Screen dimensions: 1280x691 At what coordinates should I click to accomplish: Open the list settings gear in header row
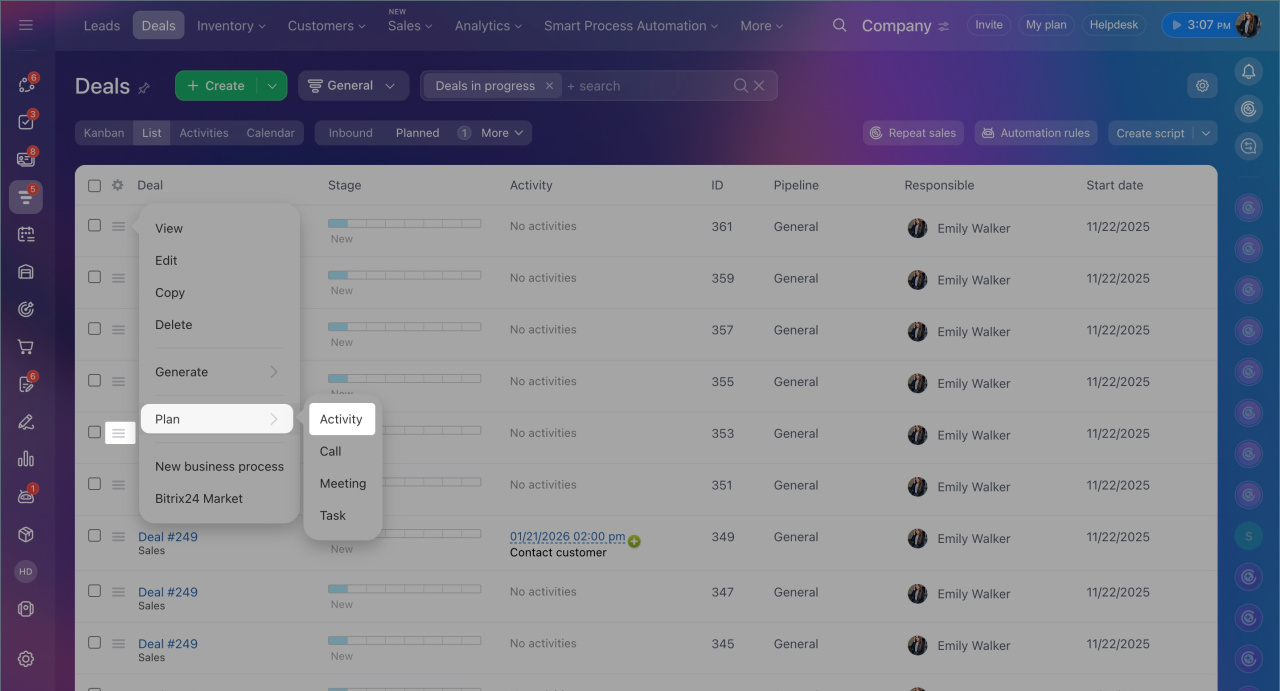click(x=118, y=185)
